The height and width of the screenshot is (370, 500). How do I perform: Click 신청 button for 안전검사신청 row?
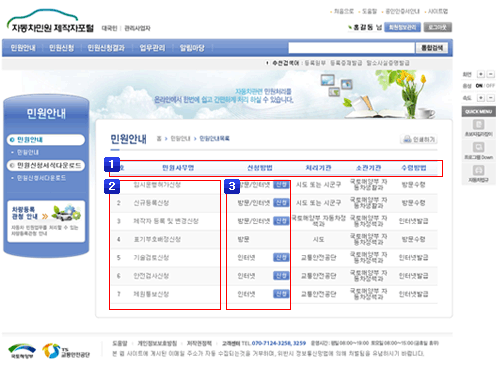tap(281, 276)
